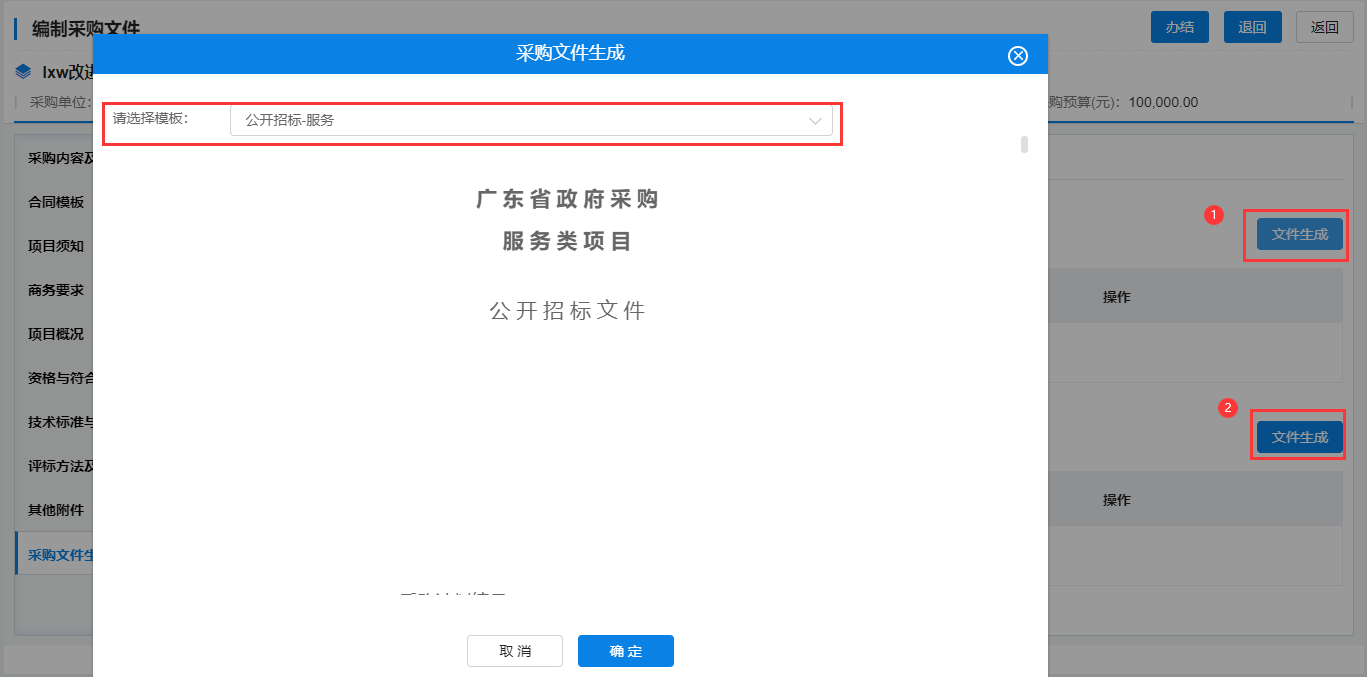Close the 采购文件生成 dialog

(1018, 55)
